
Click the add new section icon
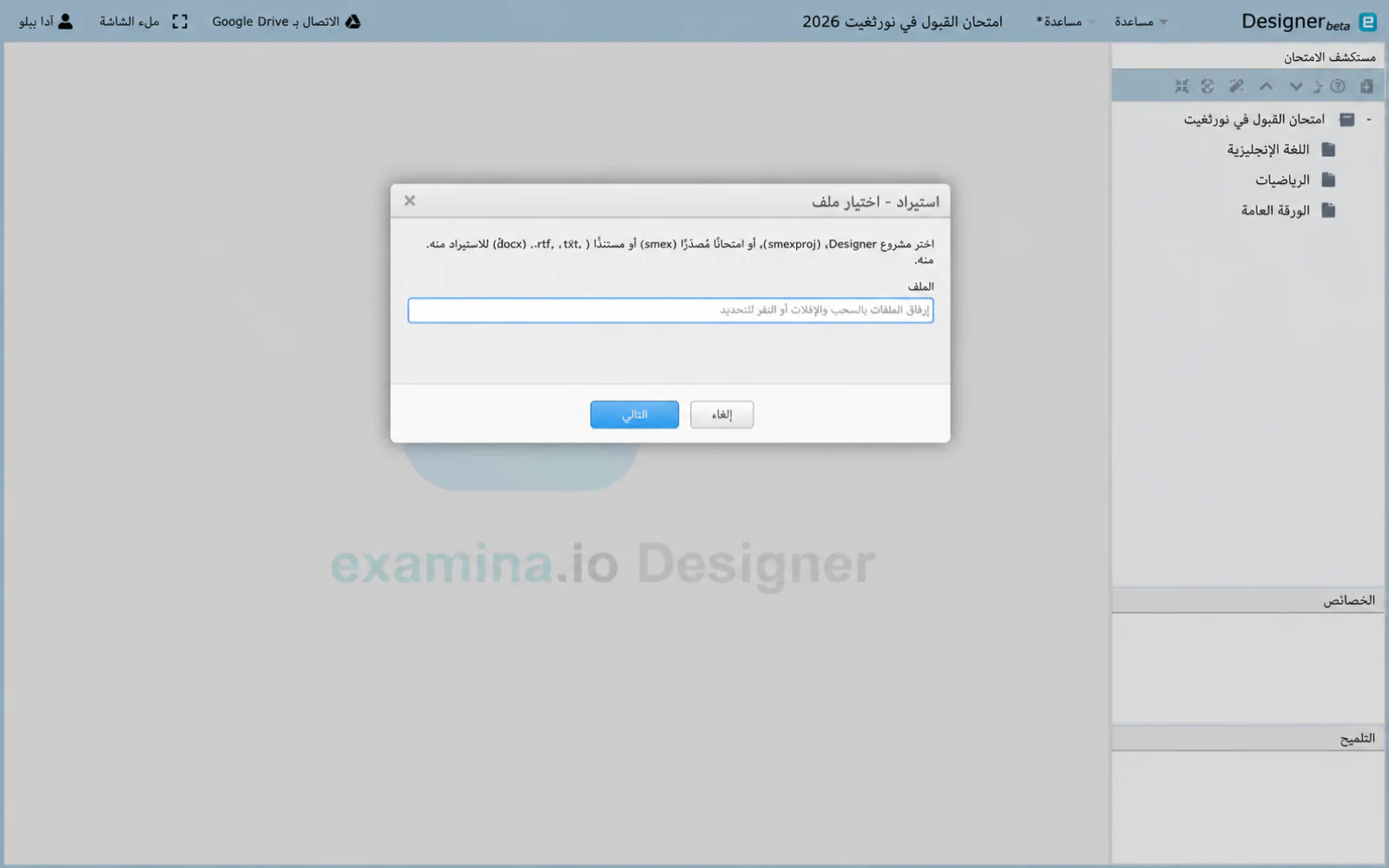coord(1366,86)
